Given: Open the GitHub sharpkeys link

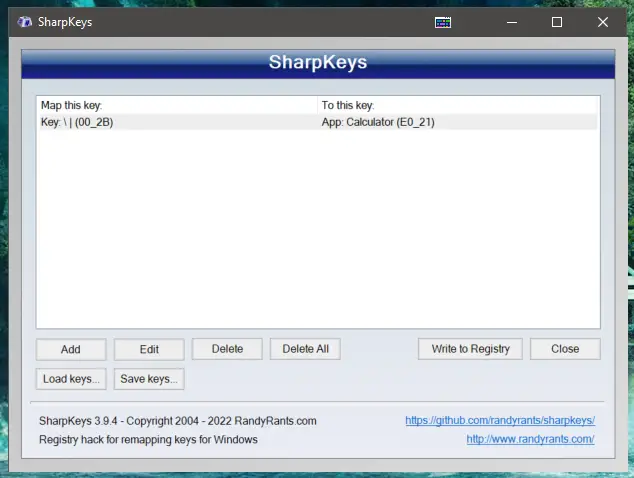Looking at the screenshot, I should pos(500,421).
